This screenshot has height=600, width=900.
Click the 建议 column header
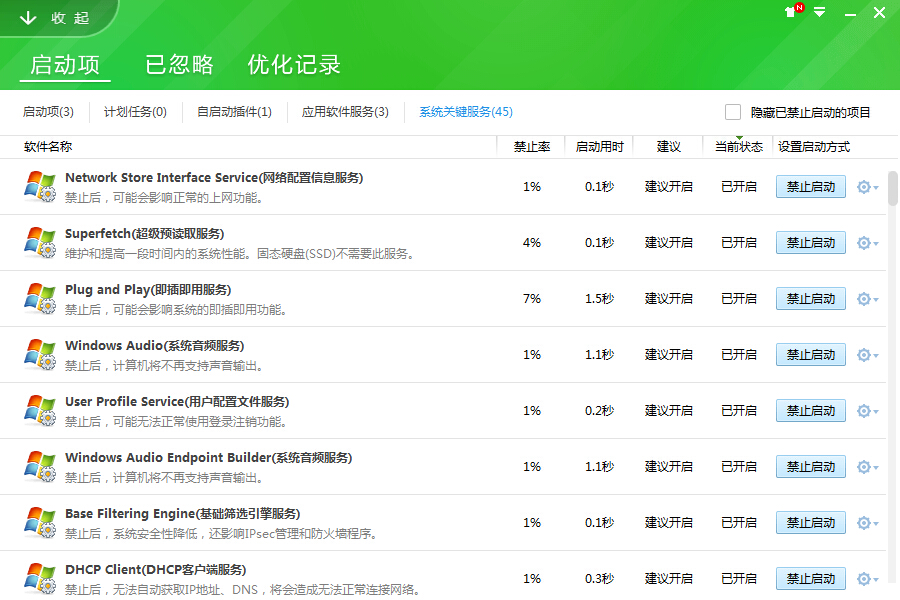coord(669,147)
